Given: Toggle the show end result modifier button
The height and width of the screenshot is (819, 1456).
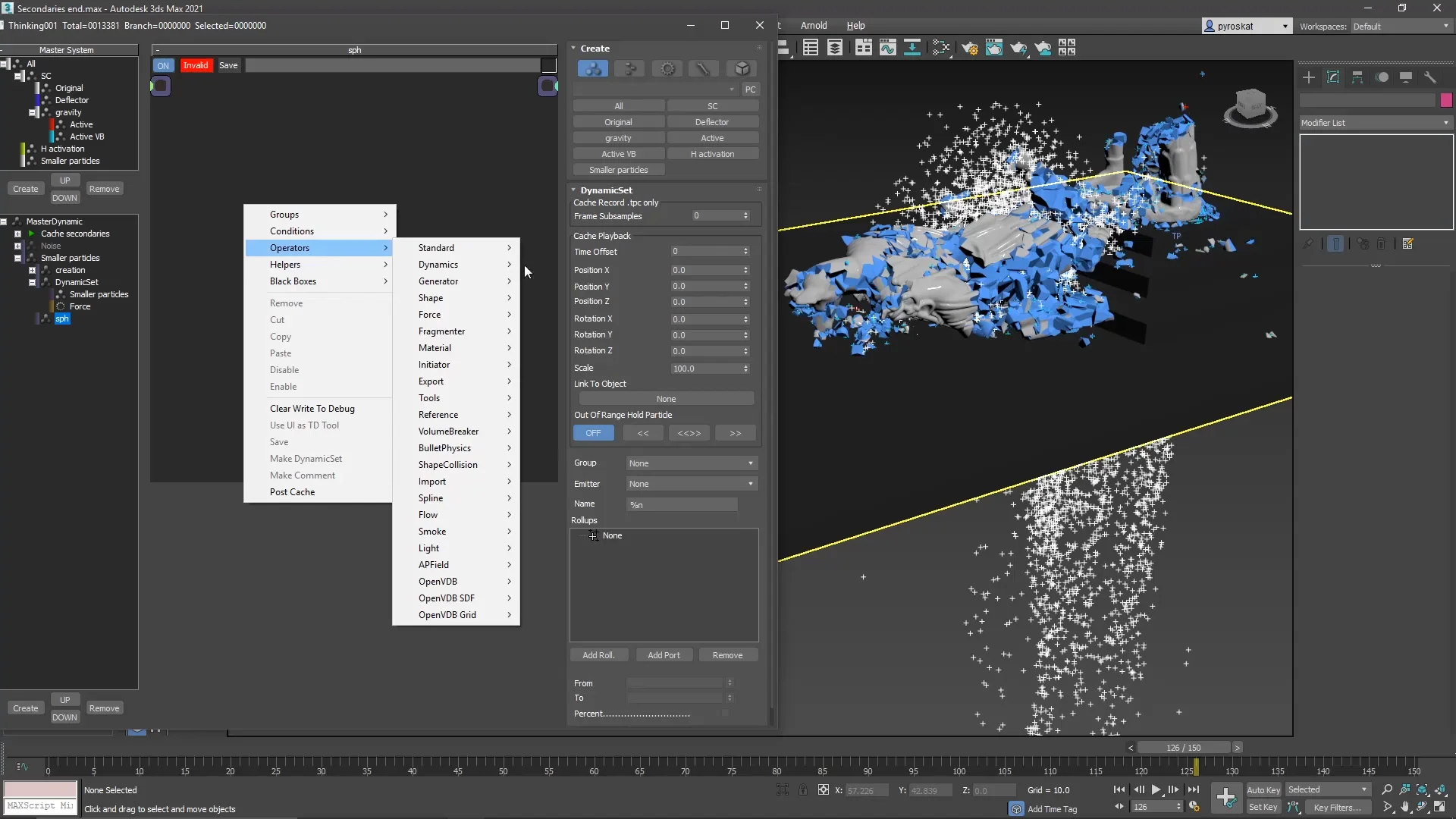Looking at the screenshot, I should pyautogui.click(x=1336, y=244).
